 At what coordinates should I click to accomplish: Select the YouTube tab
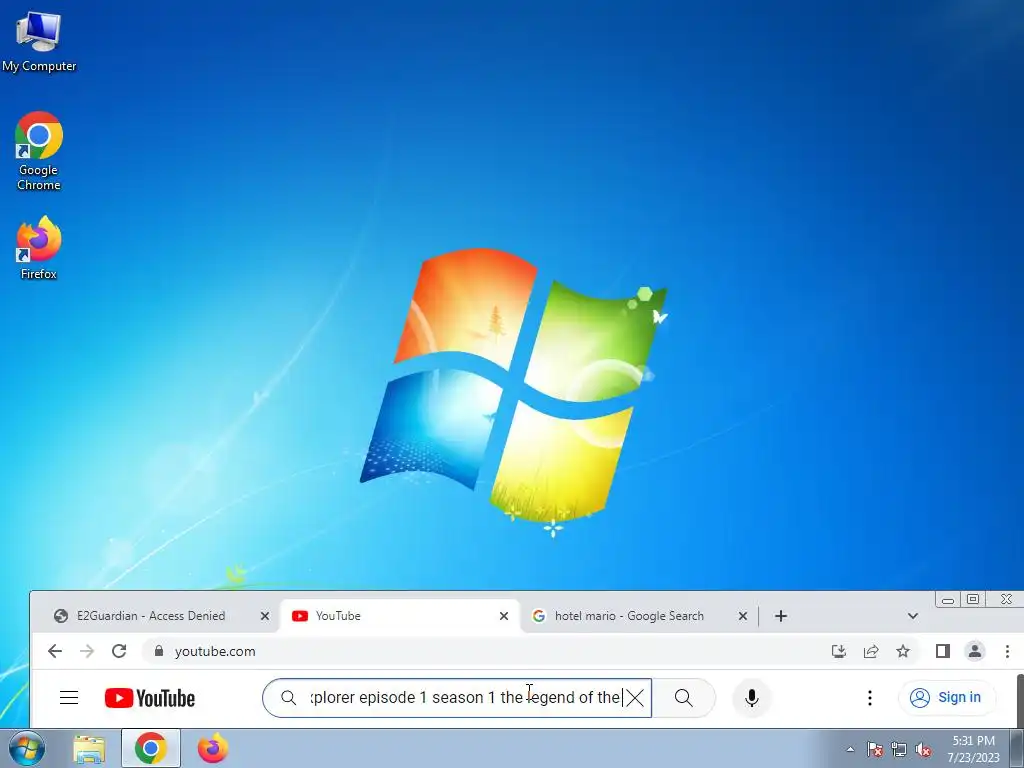pyautogui.click(x=398, y=616)
